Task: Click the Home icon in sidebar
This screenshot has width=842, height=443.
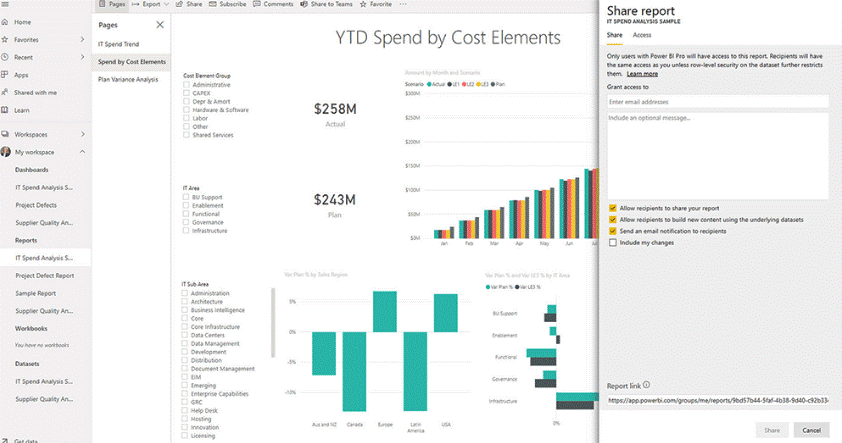Action: (5, 22)
